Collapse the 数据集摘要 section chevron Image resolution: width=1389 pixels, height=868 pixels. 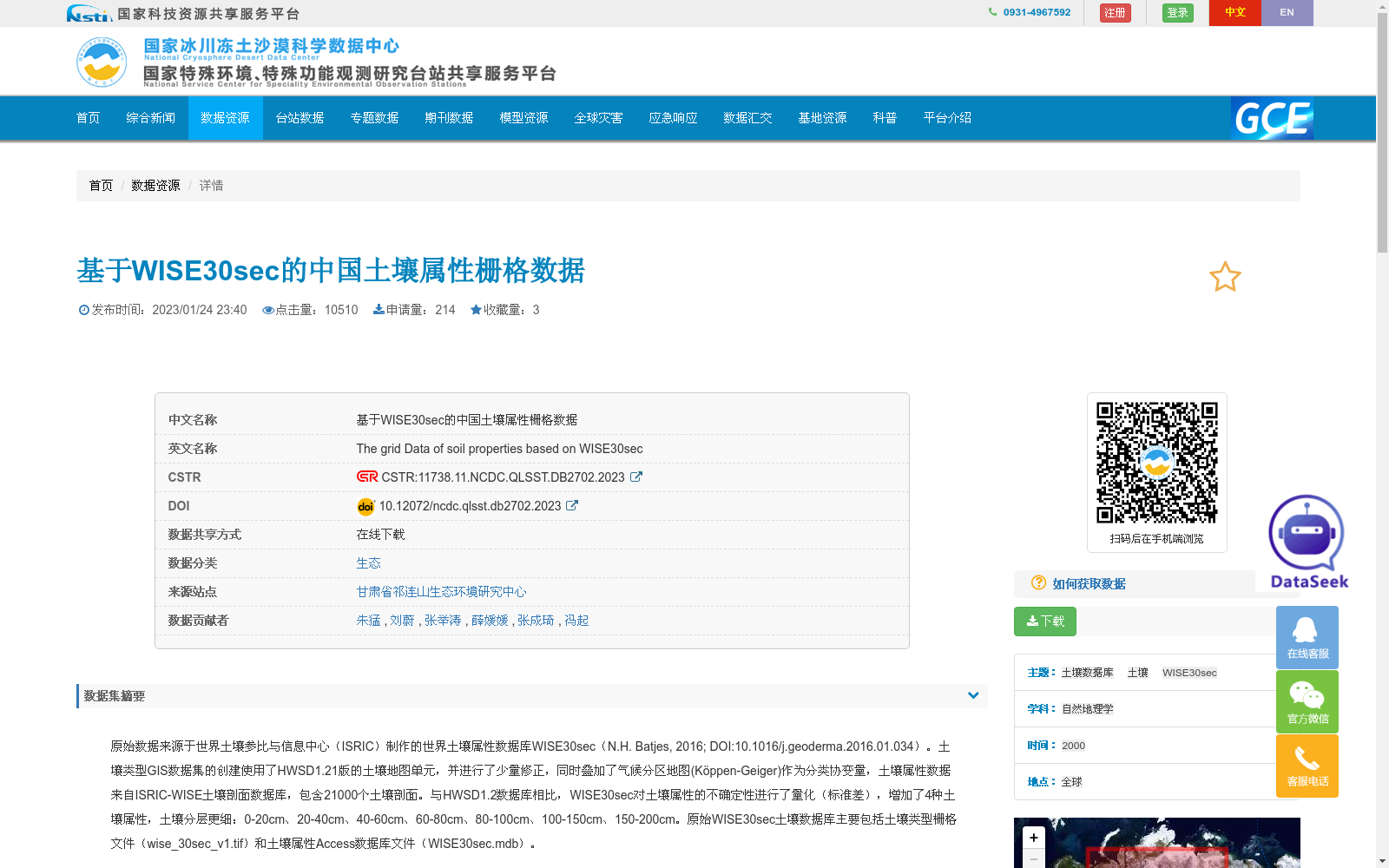pyautogui.click(x=973, y=695)
